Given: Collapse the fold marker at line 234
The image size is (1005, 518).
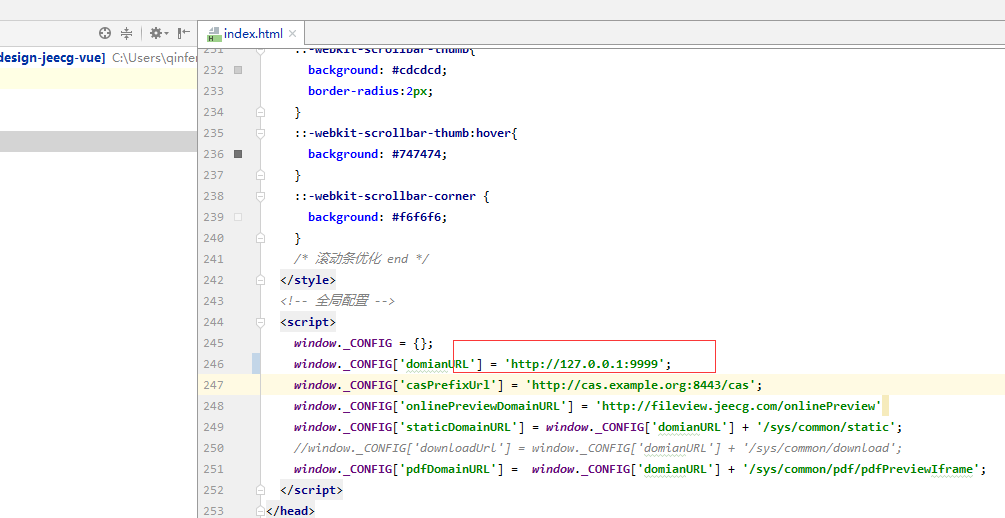Looking at the screenshot, I should [260, 112].
